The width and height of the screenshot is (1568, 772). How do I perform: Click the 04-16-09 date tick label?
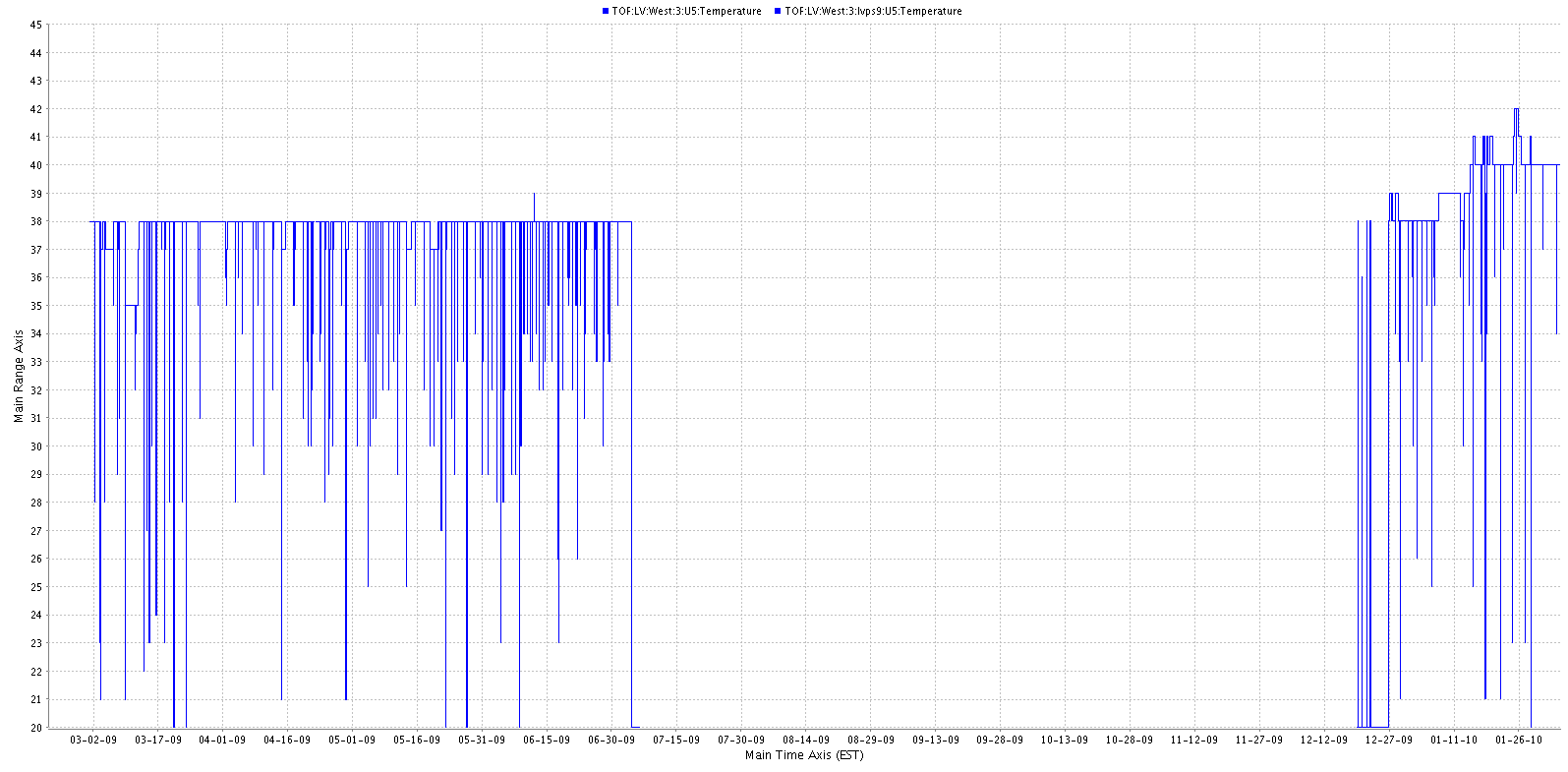[287, 740]
